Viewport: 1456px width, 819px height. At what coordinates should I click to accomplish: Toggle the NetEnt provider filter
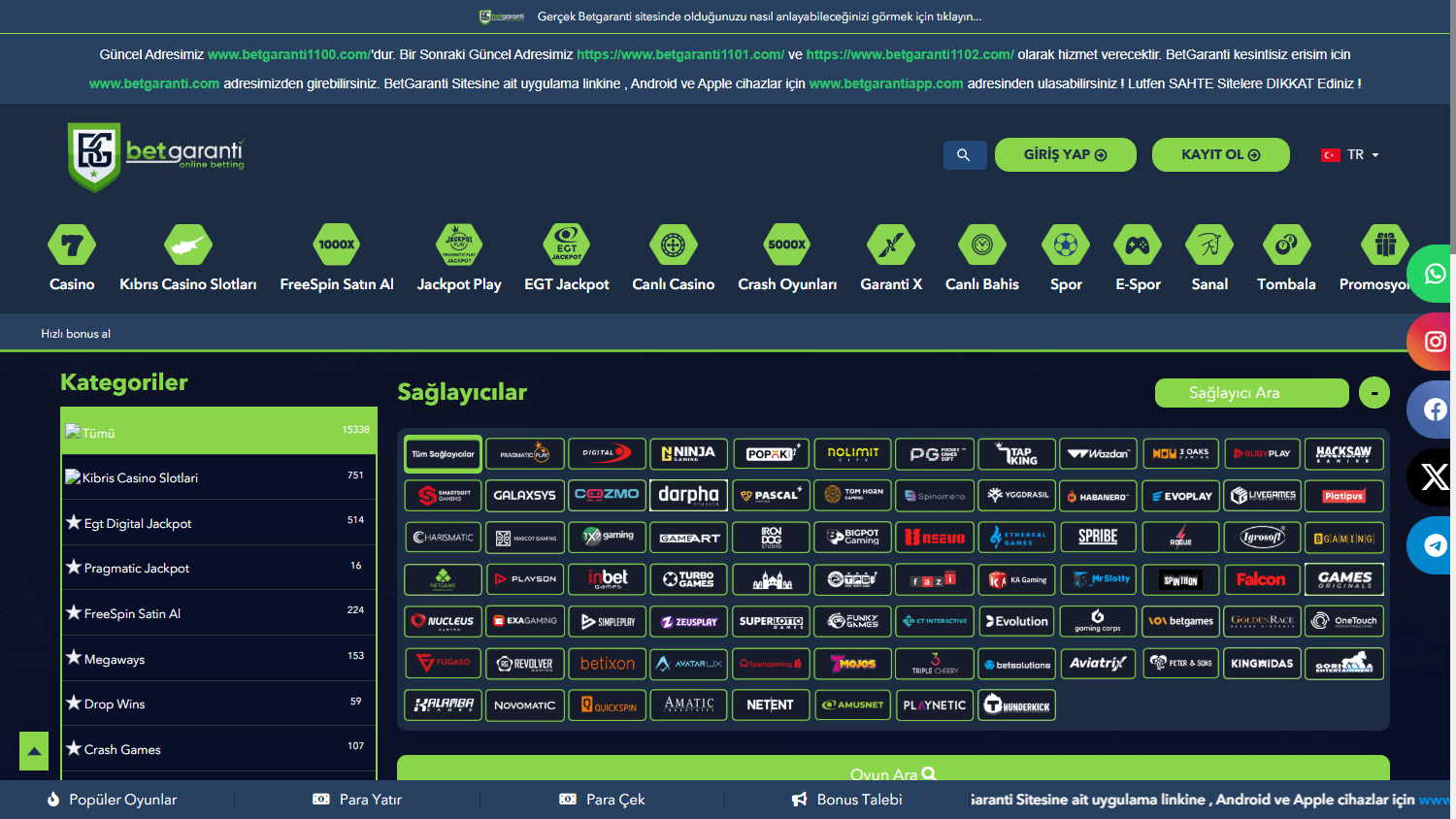[771, 705]
